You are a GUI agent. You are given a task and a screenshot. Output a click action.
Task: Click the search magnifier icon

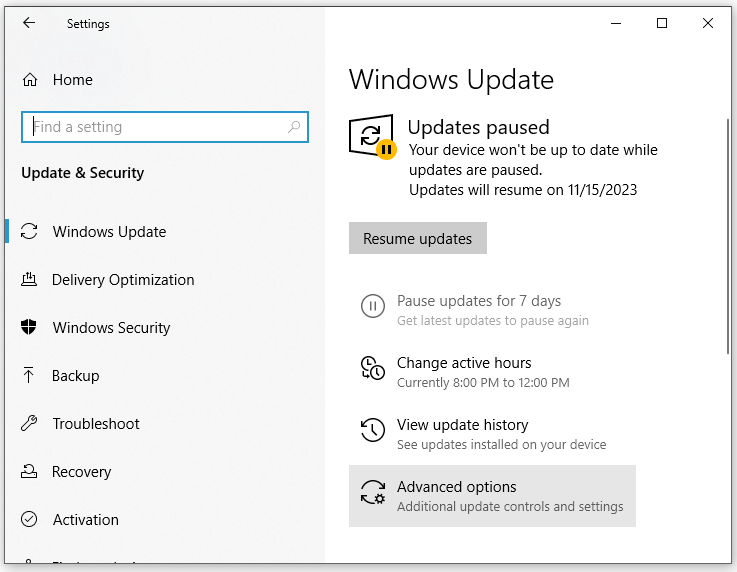(x=294, y=127)
